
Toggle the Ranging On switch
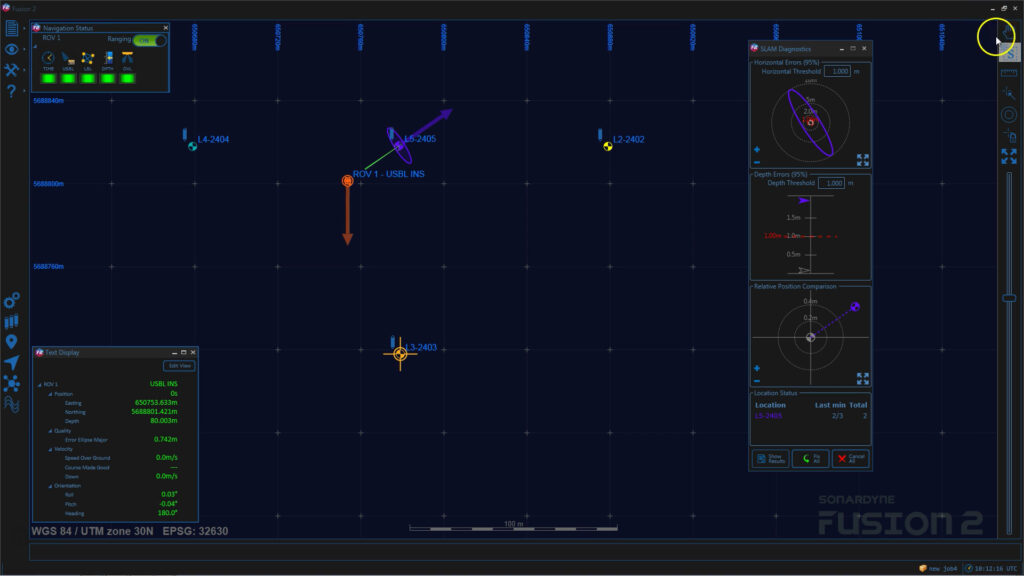(150, 39)
